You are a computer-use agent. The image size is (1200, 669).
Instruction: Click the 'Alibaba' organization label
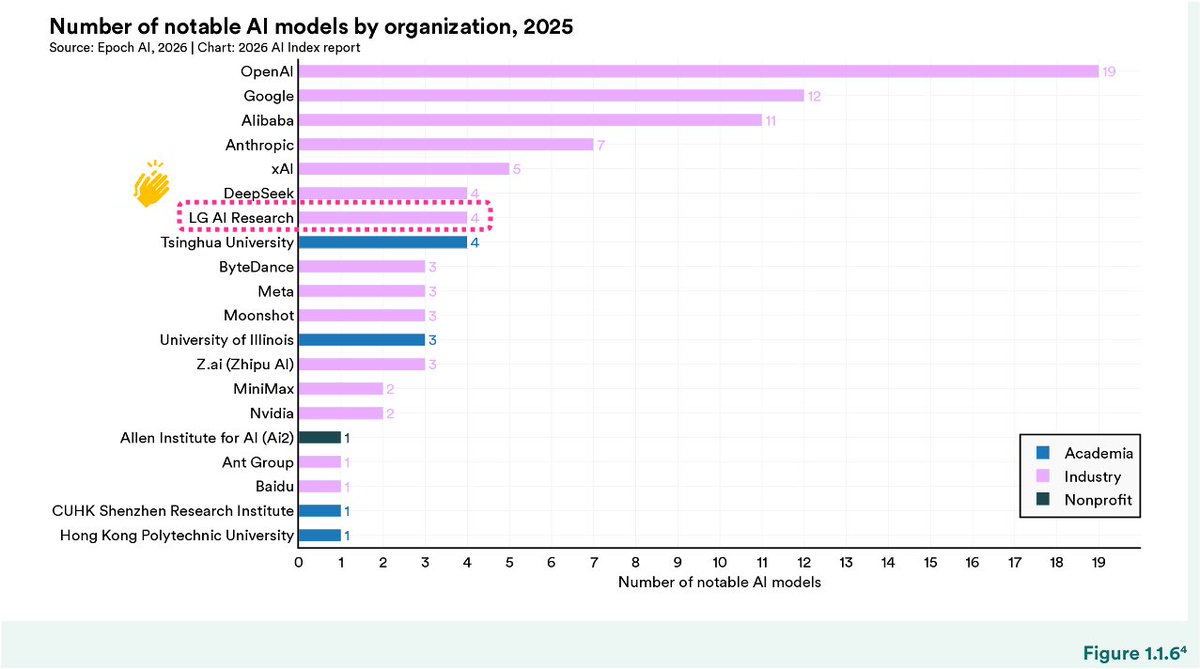click(268, 120)
